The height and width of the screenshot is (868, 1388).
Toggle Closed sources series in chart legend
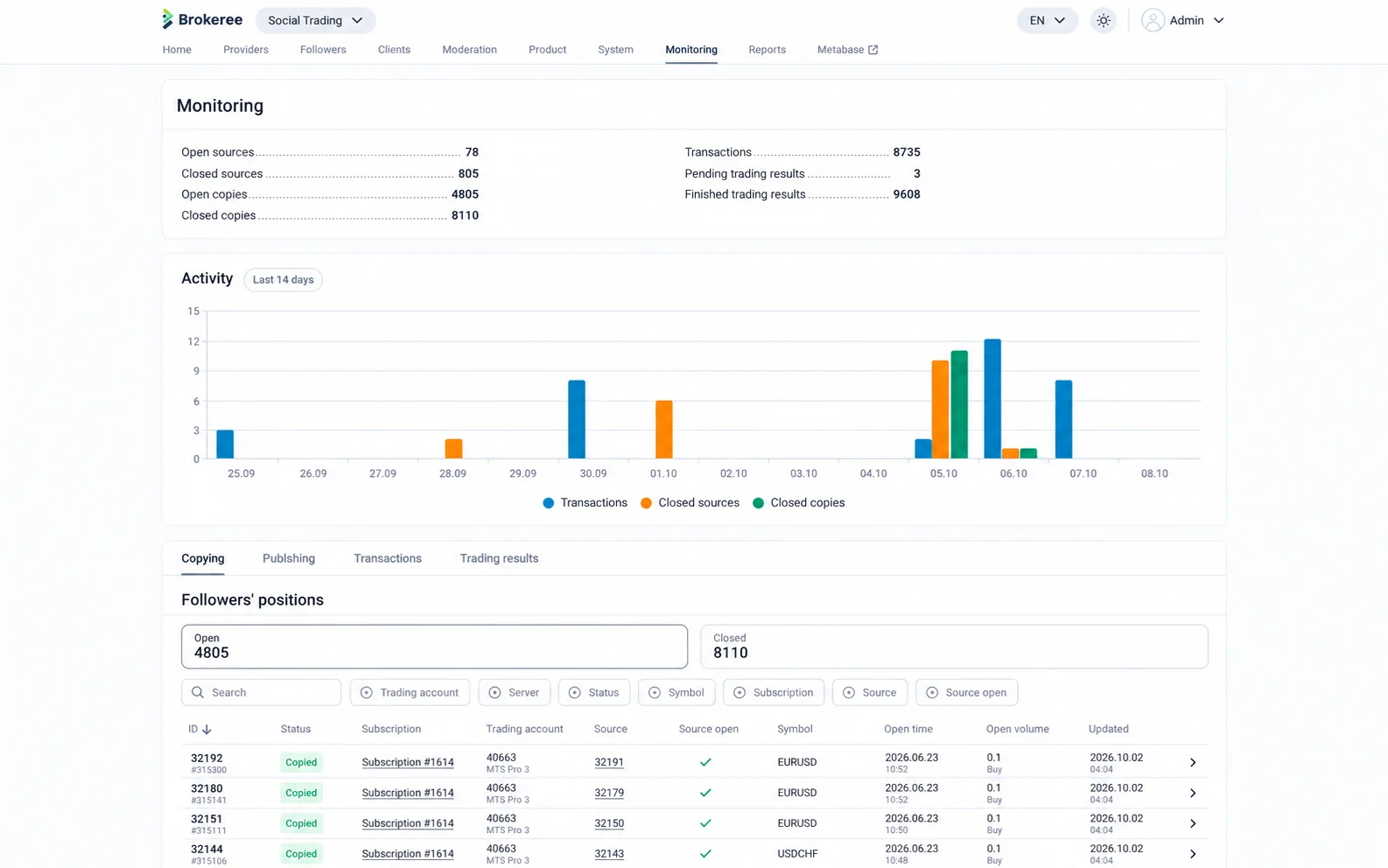pos(690,502)
